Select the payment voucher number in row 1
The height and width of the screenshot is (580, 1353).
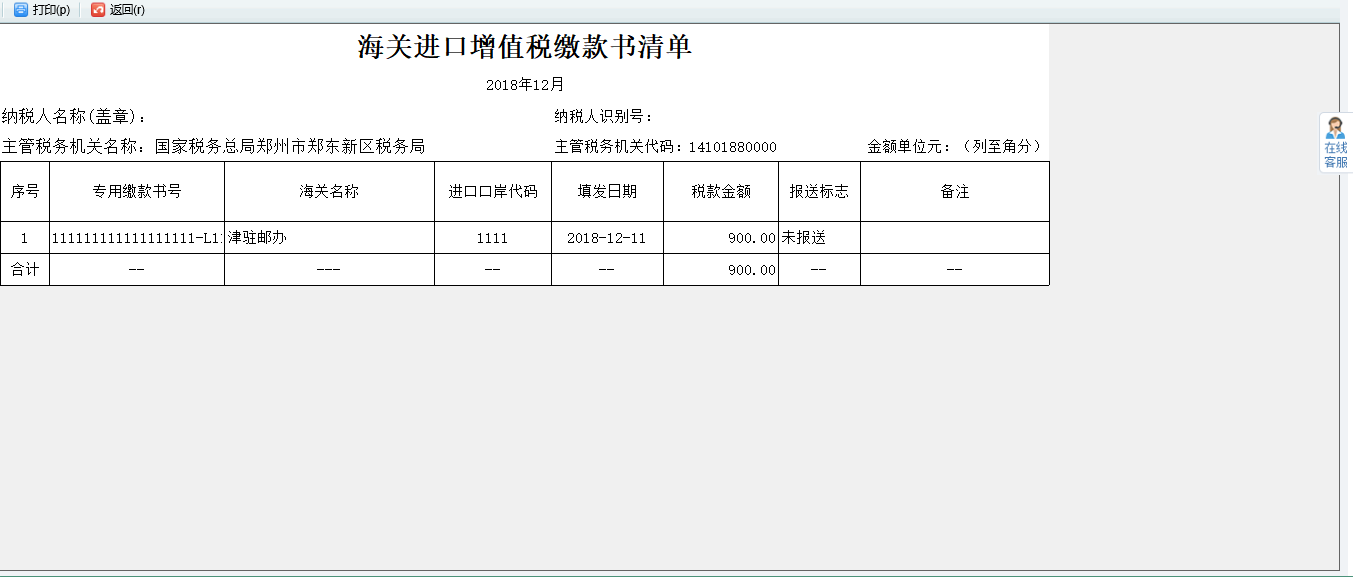(x=137, y=238)
